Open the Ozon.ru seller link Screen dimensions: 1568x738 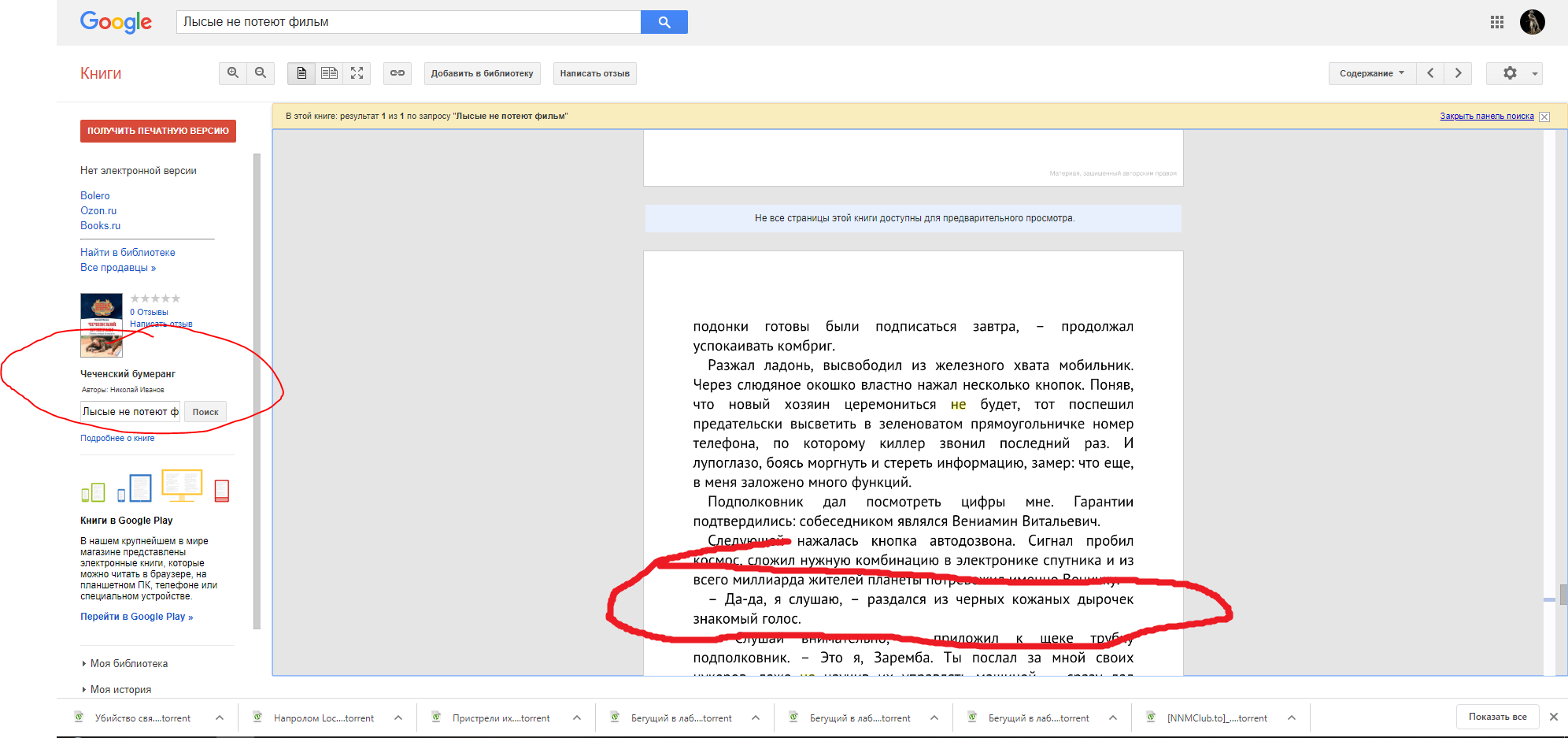click(98, 211)
